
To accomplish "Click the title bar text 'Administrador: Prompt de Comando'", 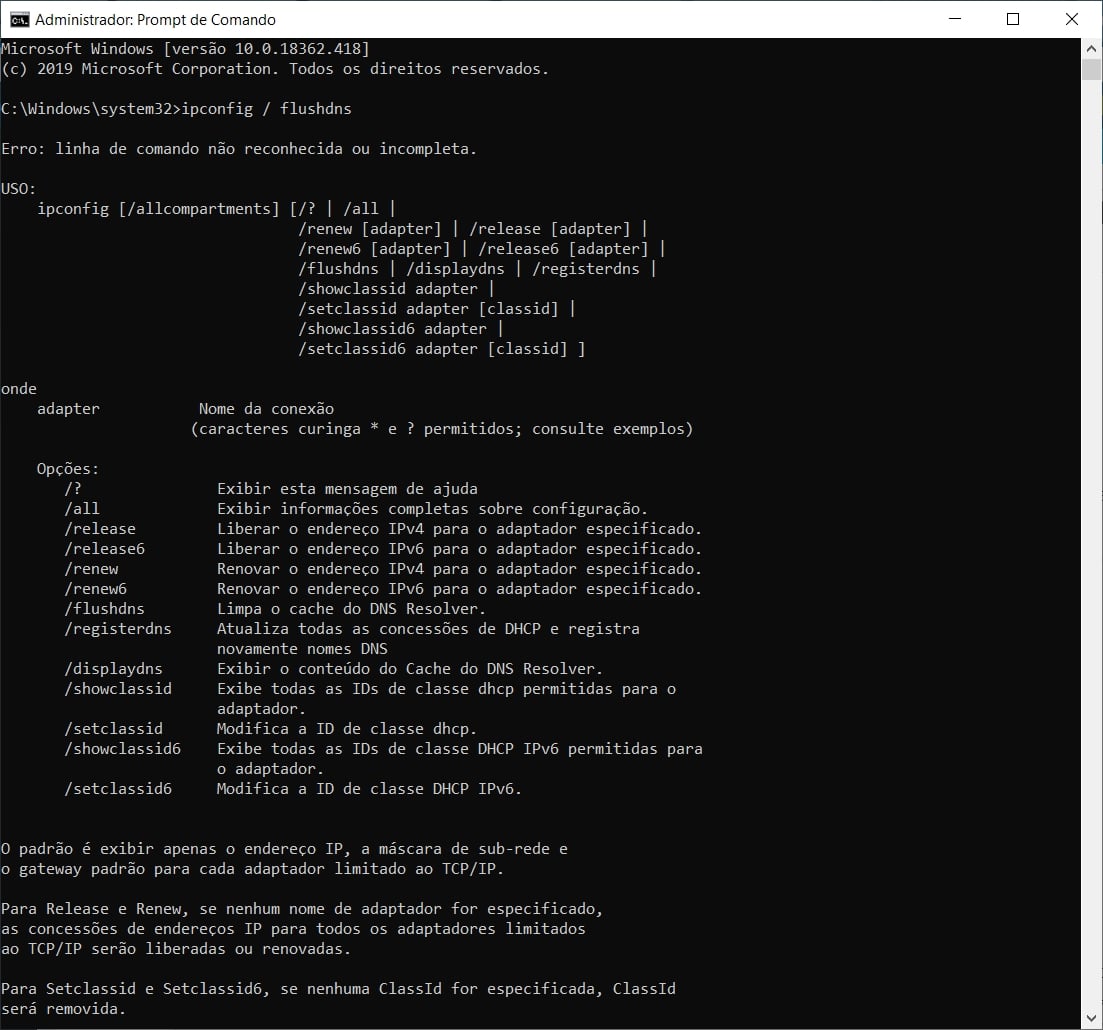I will [x=155, y=19].
